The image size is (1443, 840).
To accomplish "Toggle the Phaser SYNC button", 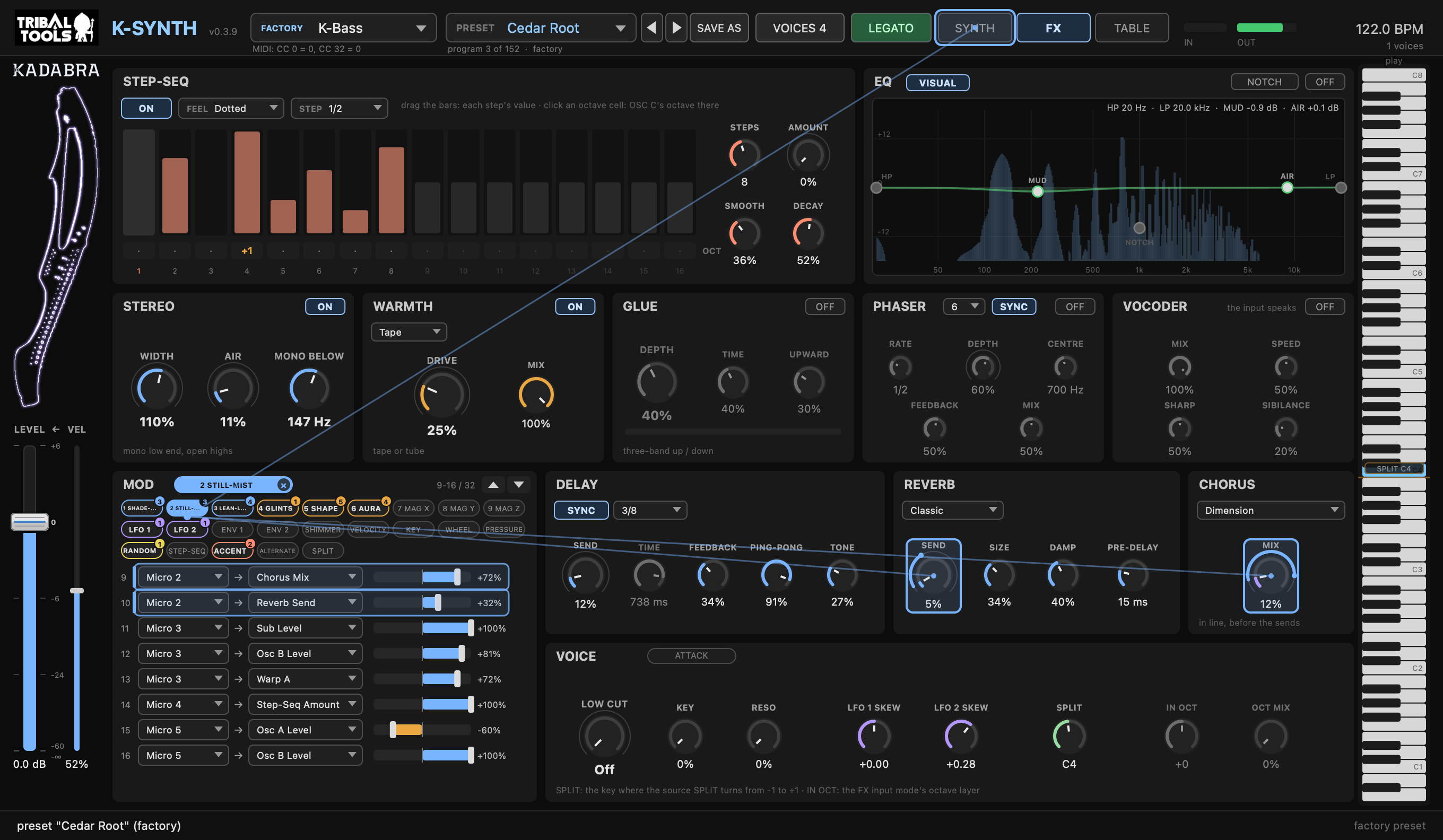I will (1013, 307).
